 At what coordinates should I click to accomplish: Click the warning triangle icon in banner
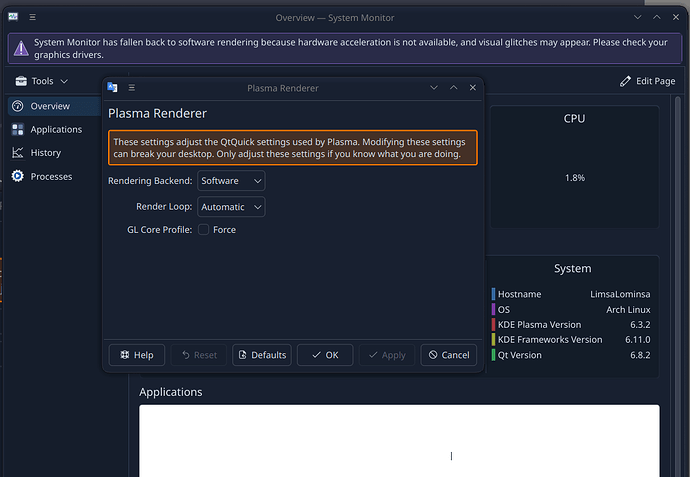click(21, 48)
